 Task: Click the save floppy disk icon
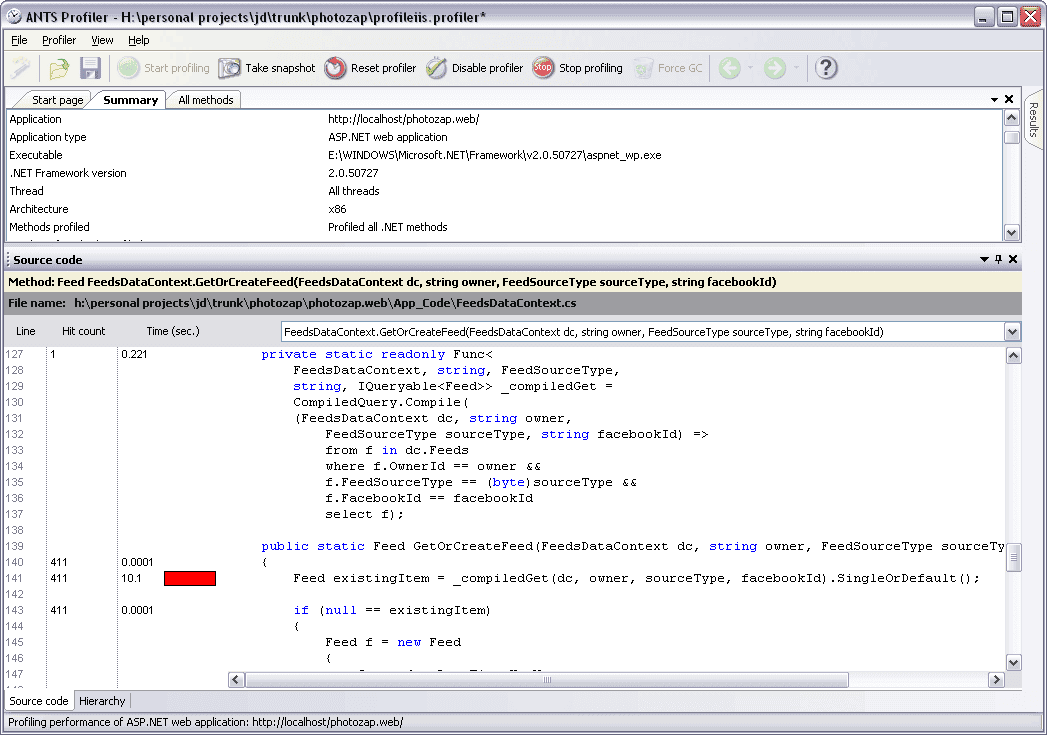[x=90, y=68]
